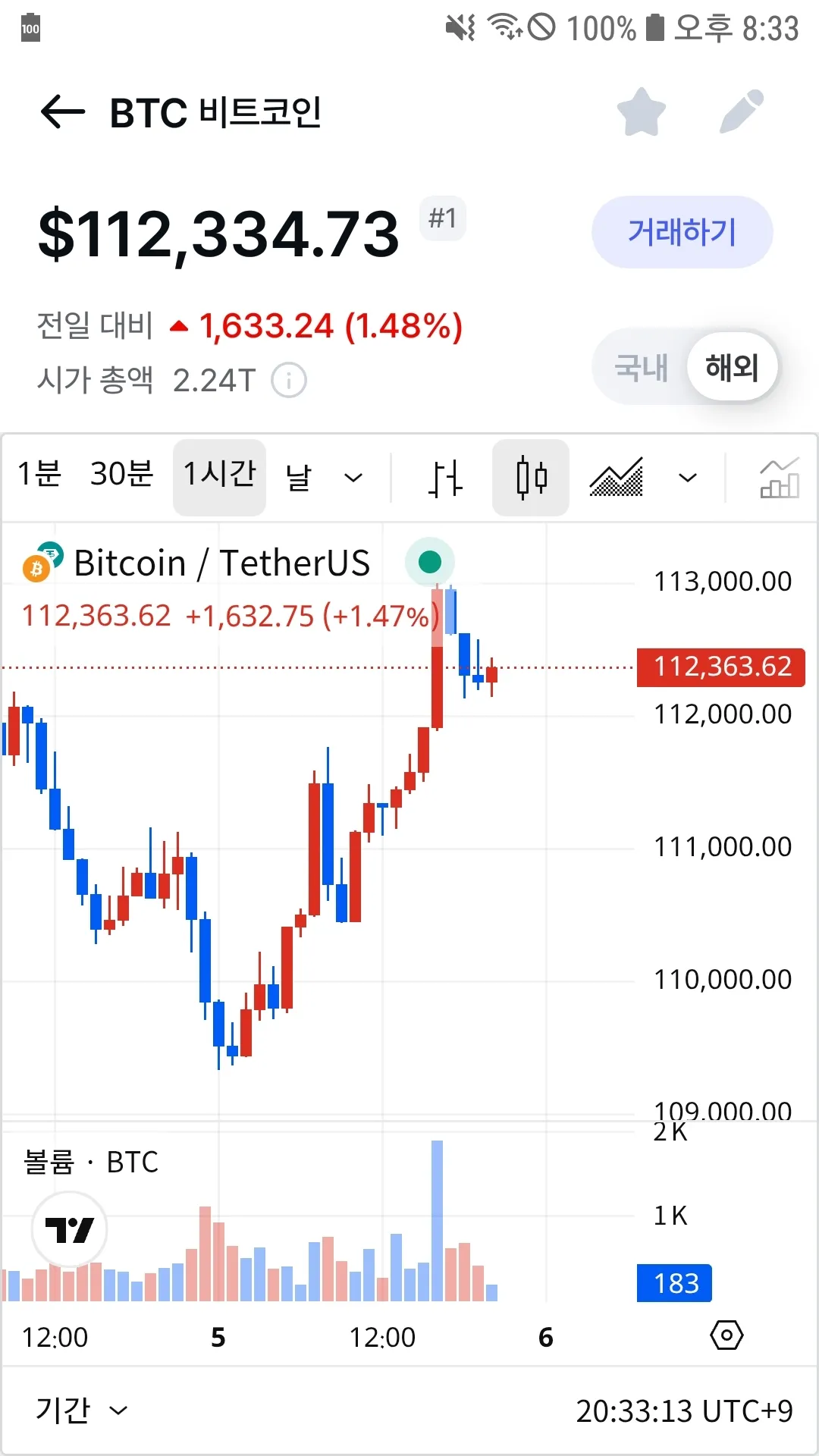Open the indicators chart icon

click(x=779, y=478)
